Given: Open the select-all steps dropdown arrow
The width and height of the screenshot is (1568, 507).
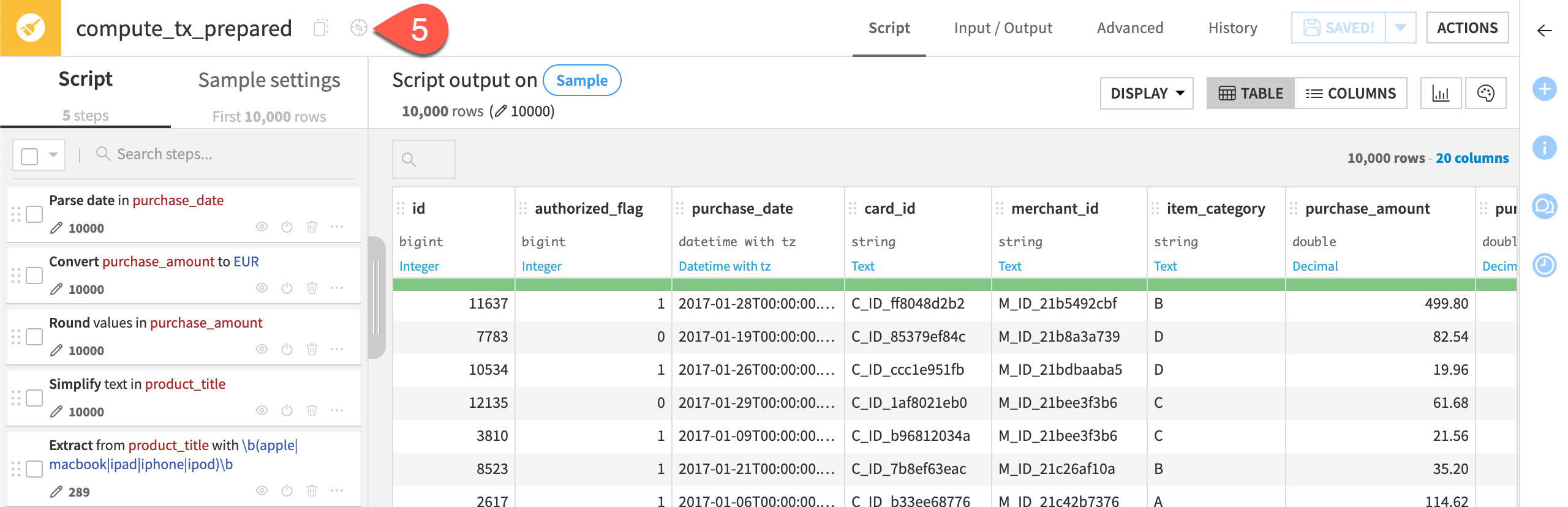Looking at the screenshot, I should point(53,155).
